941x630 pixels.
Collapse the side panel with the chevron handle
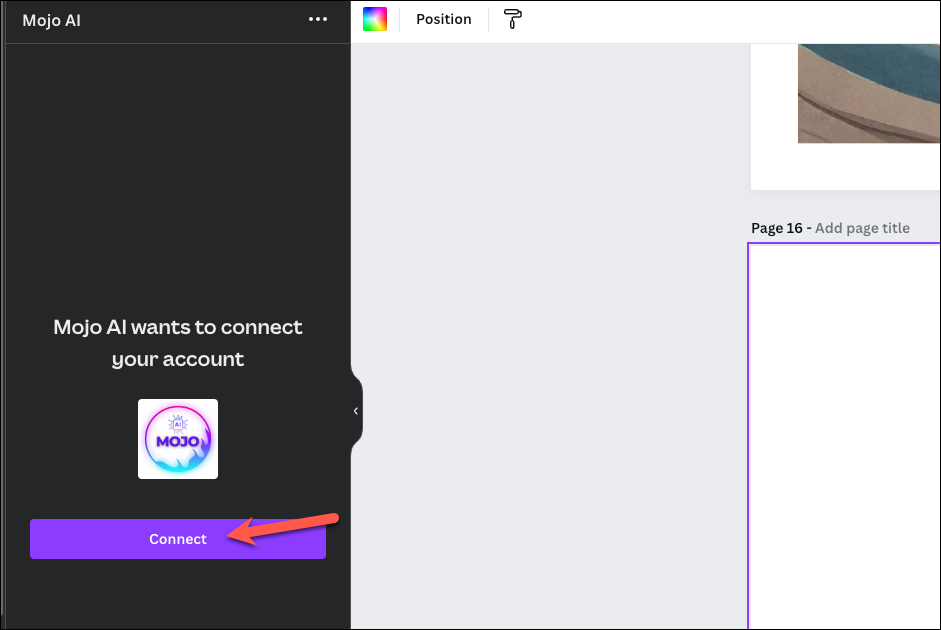(x=356, y=411)
